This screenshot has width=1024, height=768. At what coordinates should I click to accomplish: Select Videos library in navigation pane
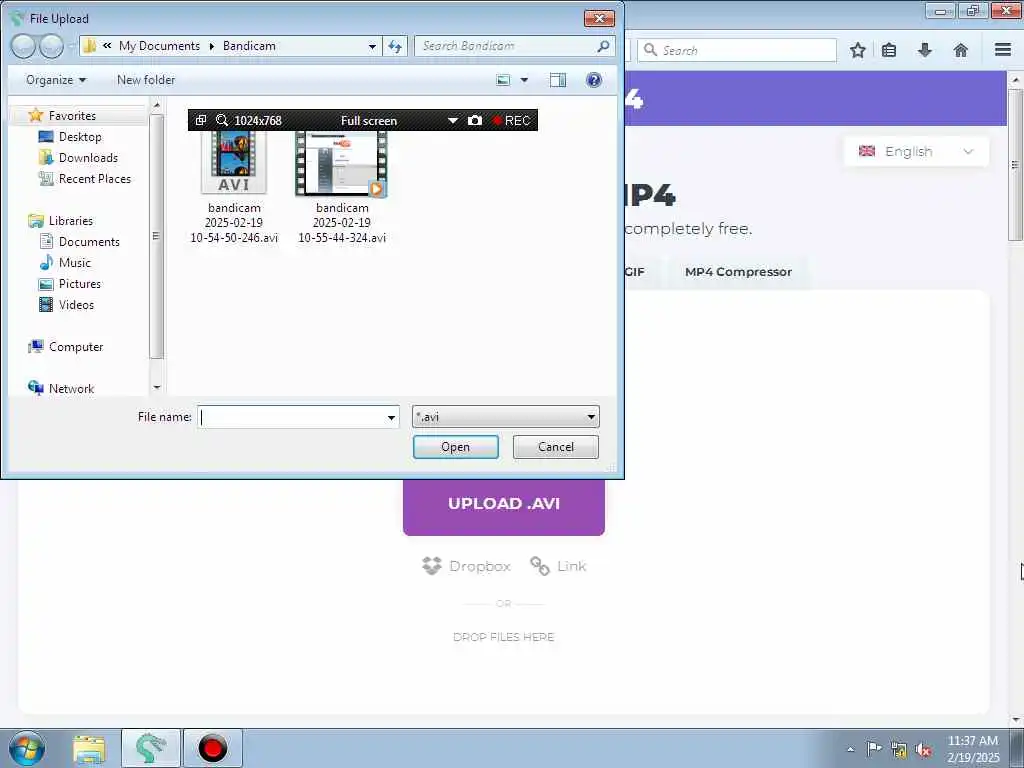click(76, 304)
